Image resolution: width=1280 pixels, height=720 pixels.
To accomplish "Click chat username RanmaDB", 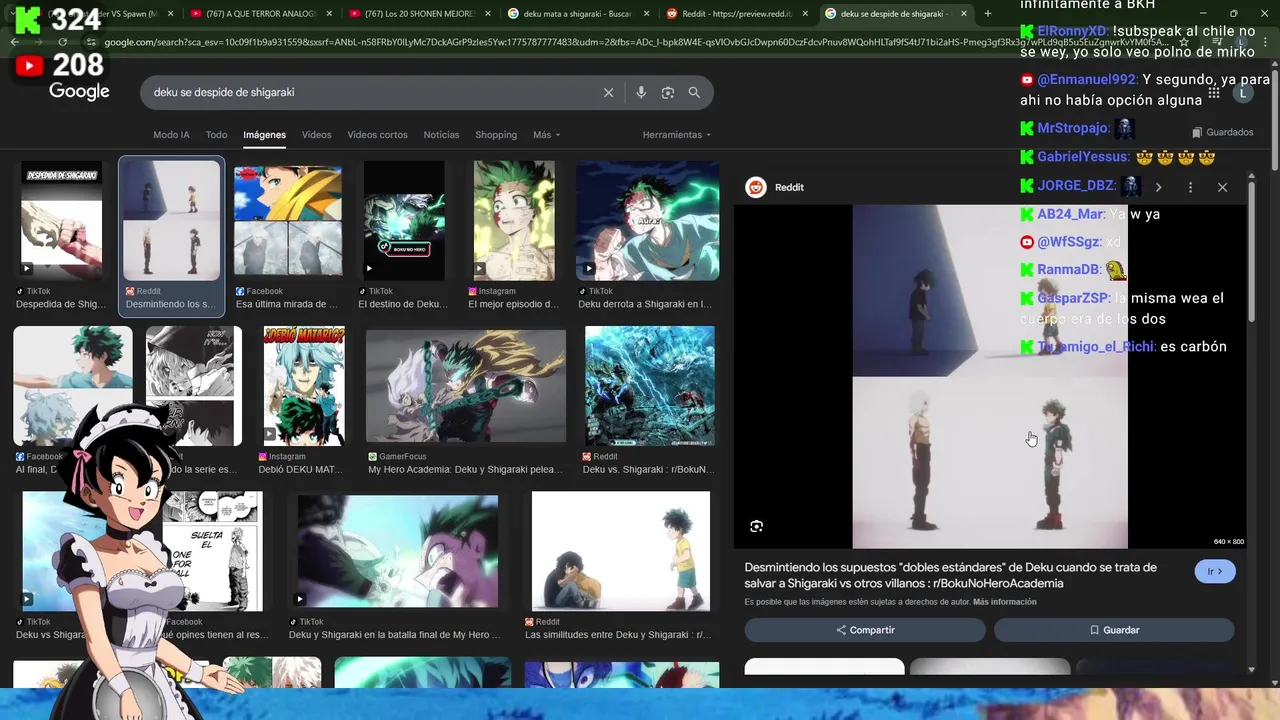I will (1068, 269).
